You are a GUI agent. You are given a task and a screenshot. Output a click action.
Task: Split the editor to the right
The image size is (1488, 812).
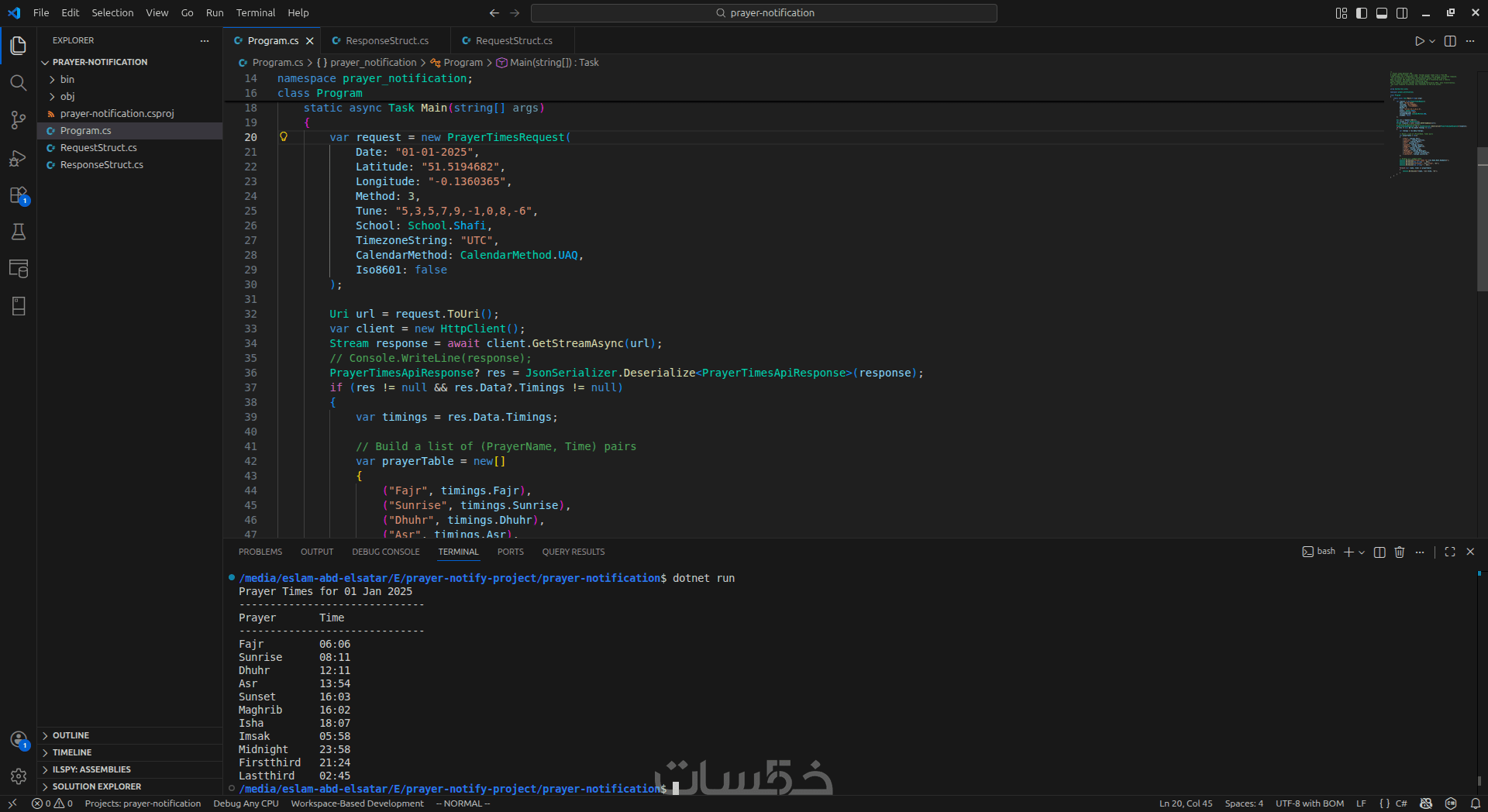click(1450, 41)
